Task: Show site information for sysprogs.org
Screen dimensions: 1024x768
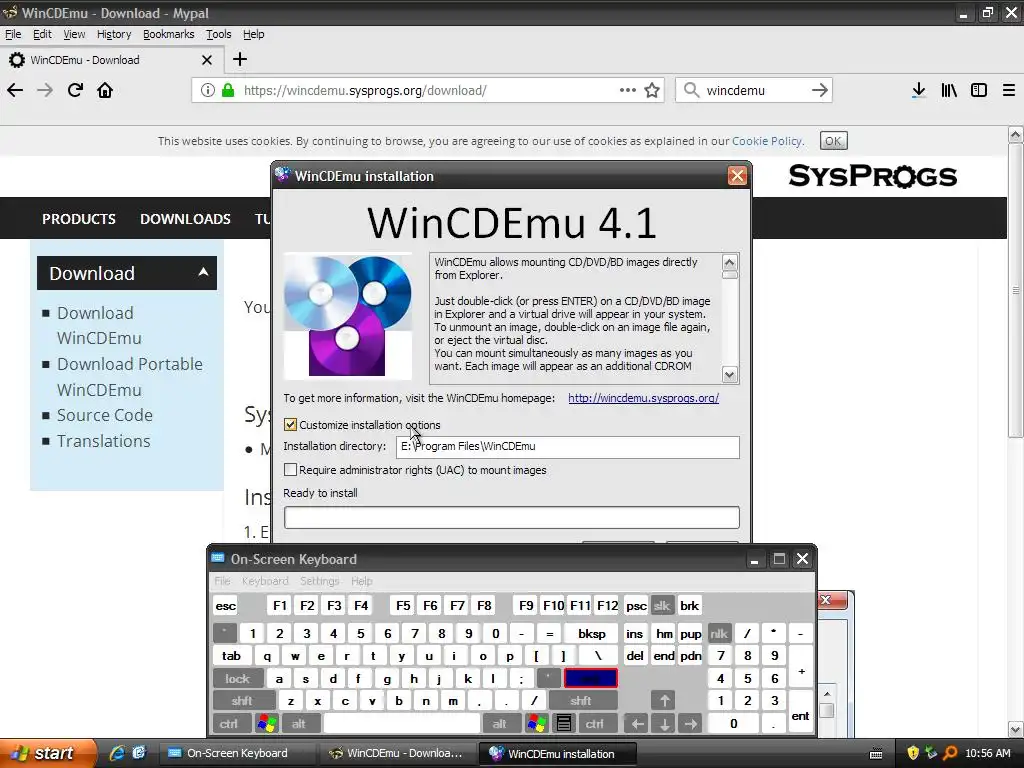Action: pos(208,90)
